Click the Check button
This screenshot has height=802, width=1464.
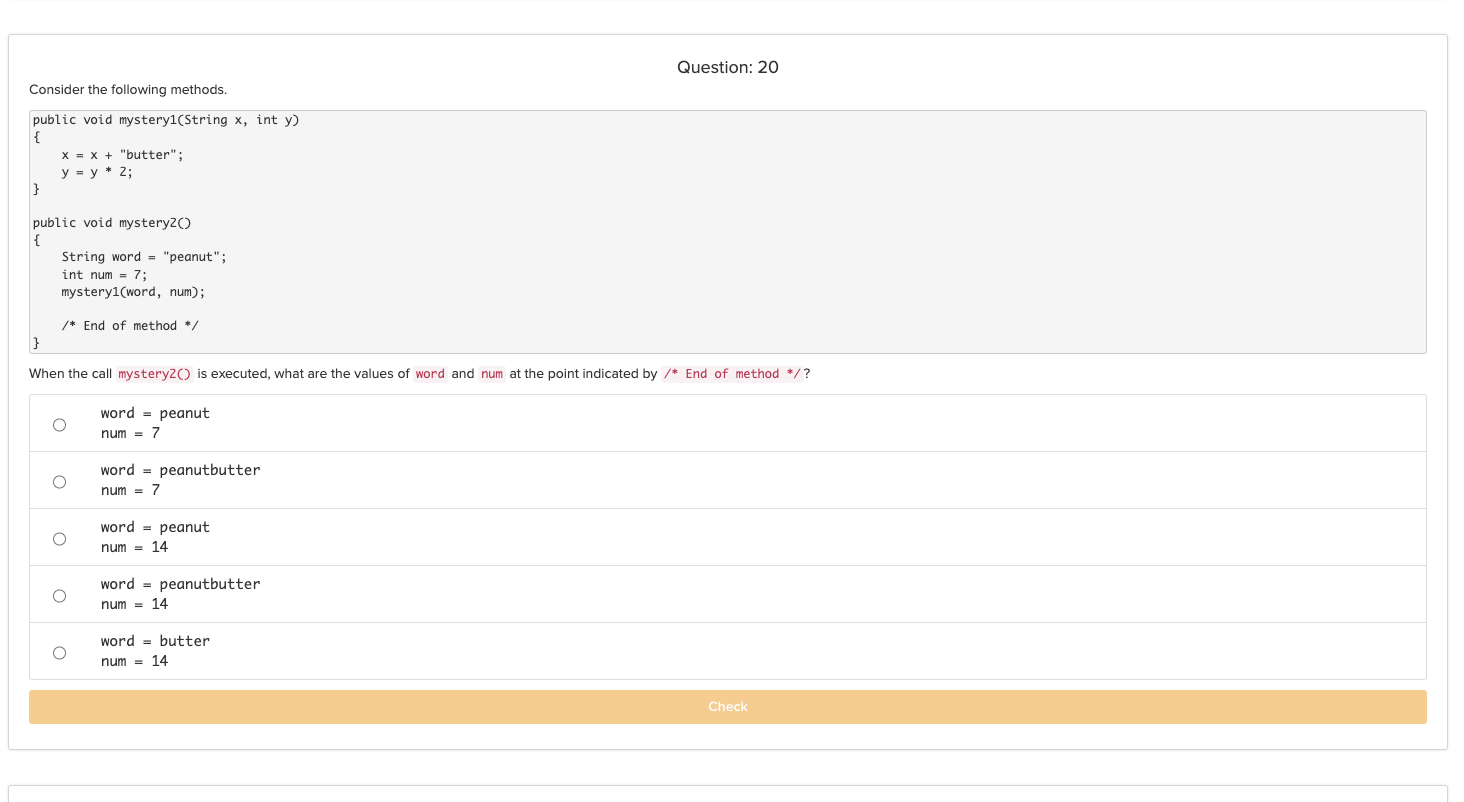pos(727,706)
